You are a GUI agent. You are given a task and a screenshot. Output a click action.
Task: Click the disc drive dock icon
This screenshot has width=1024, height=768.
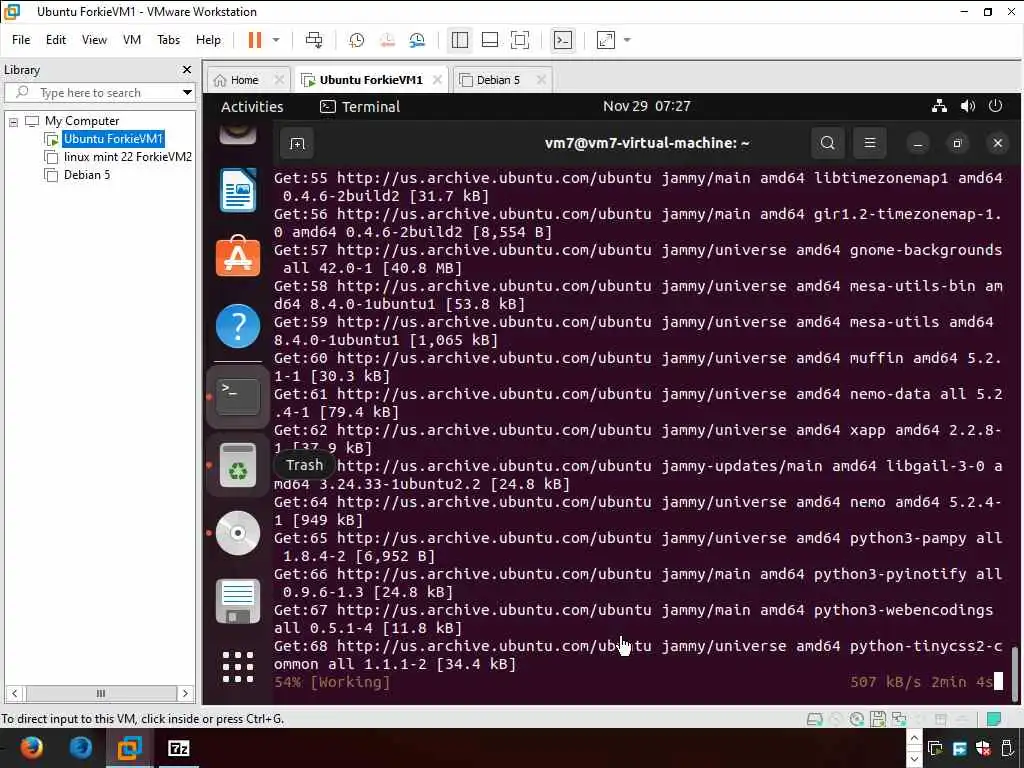238,533
